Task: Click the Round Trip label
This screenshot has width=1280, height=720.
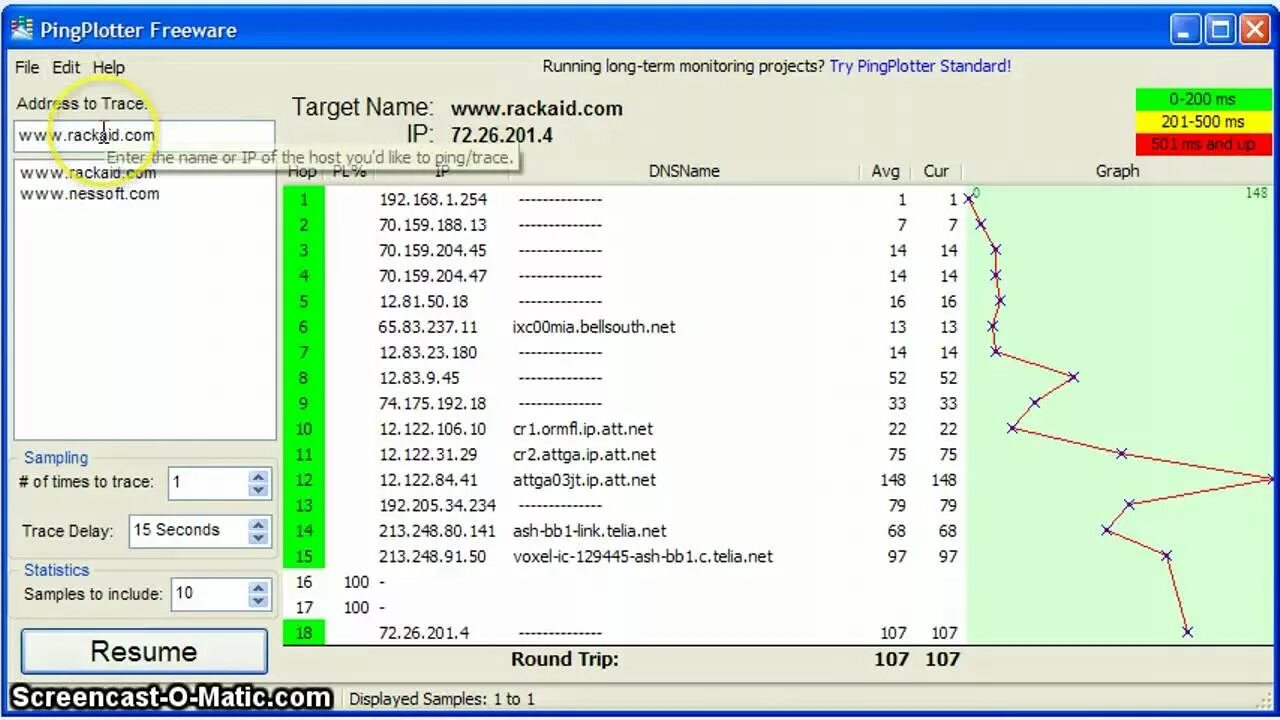Action: tap(565, 659)
